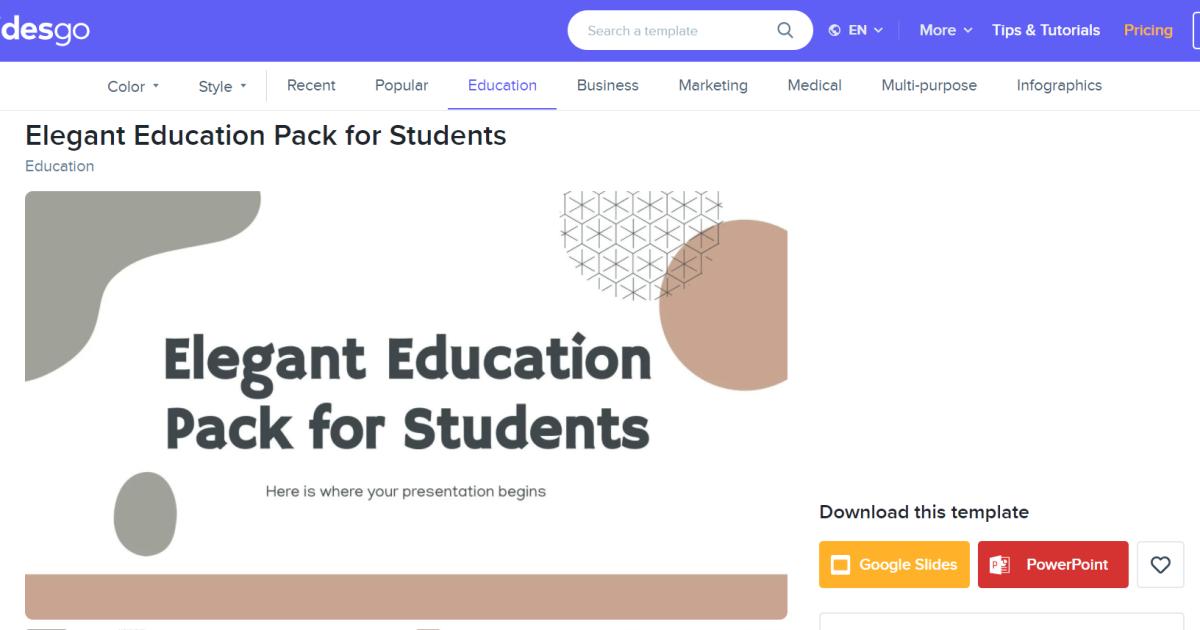Image resolution: width=1200 pixels, height=630 pixels.
Task: Click the globe language icon
Action: [x=835, y=30]
